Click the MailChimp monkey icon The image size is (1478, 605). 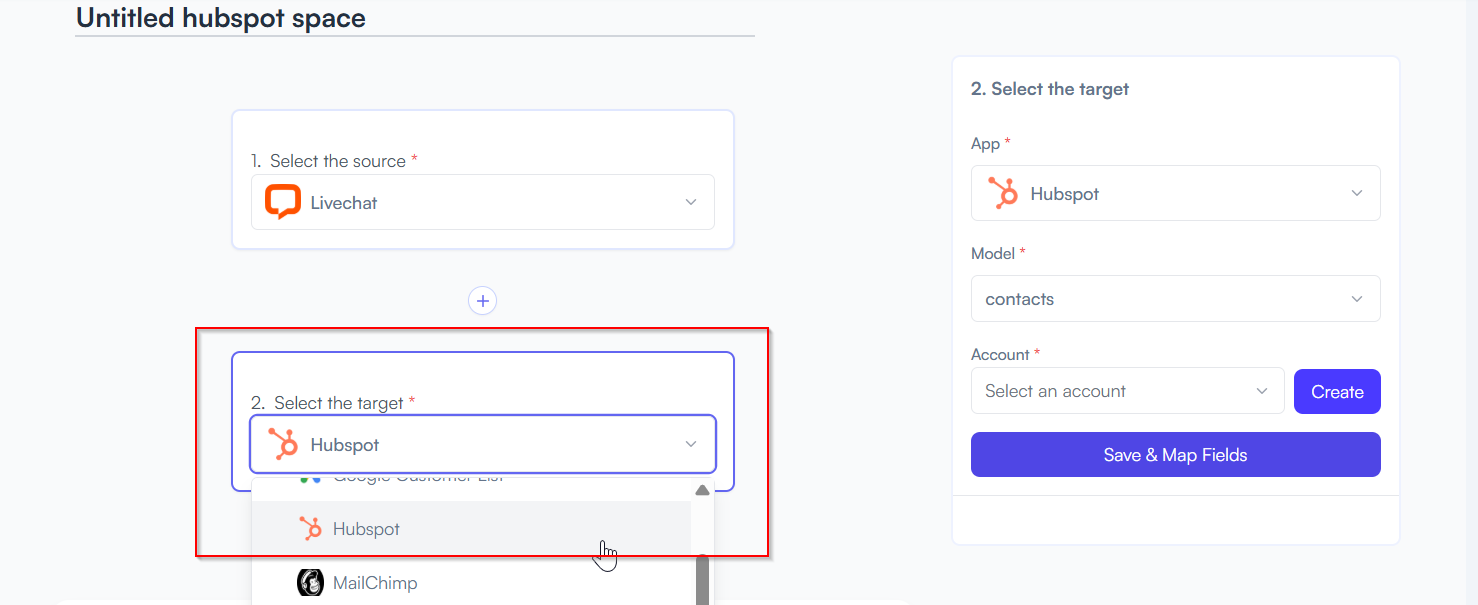click(x=310, y=582)
